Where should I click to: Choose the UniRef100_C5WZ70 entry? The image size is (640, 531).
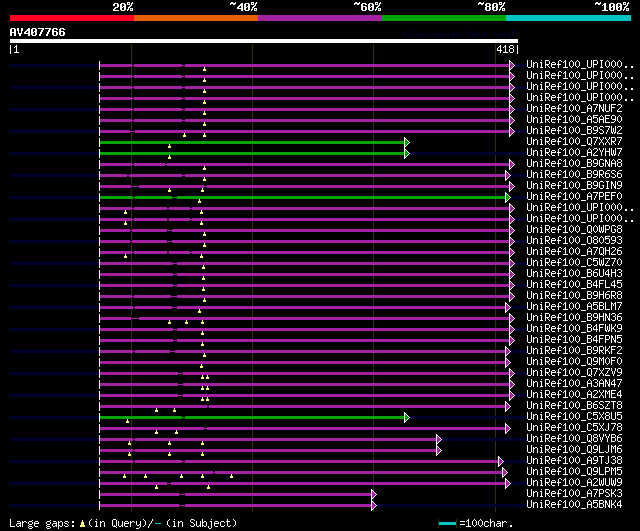click(574, 263)
